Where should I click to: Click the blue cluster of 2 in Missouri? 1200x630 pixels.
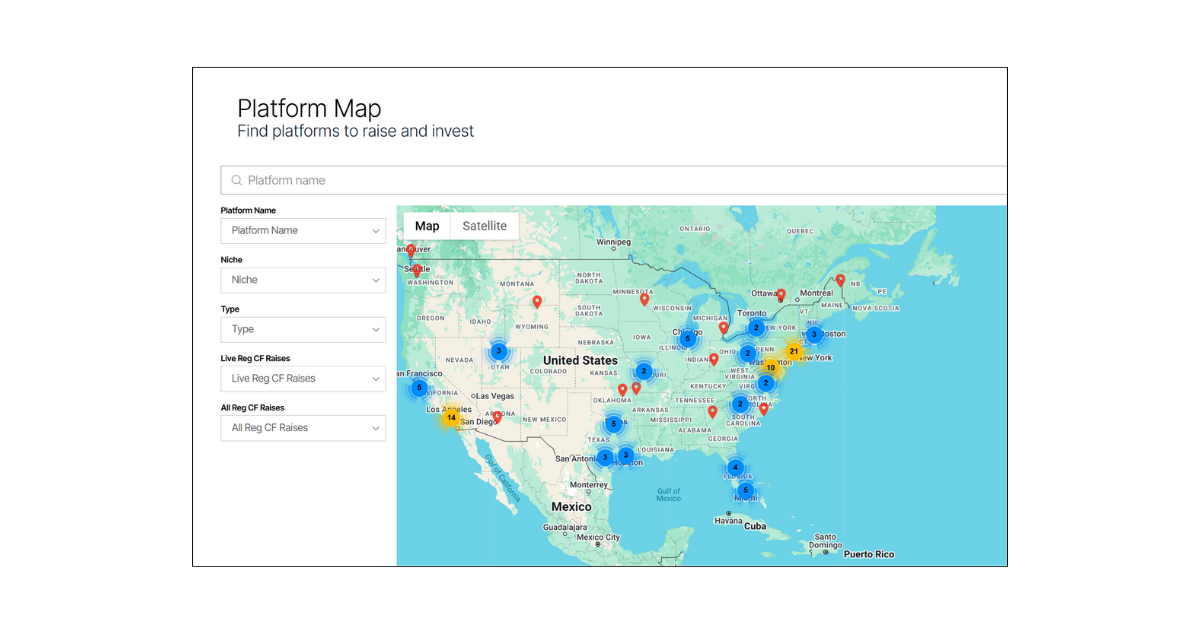(644, 371)
